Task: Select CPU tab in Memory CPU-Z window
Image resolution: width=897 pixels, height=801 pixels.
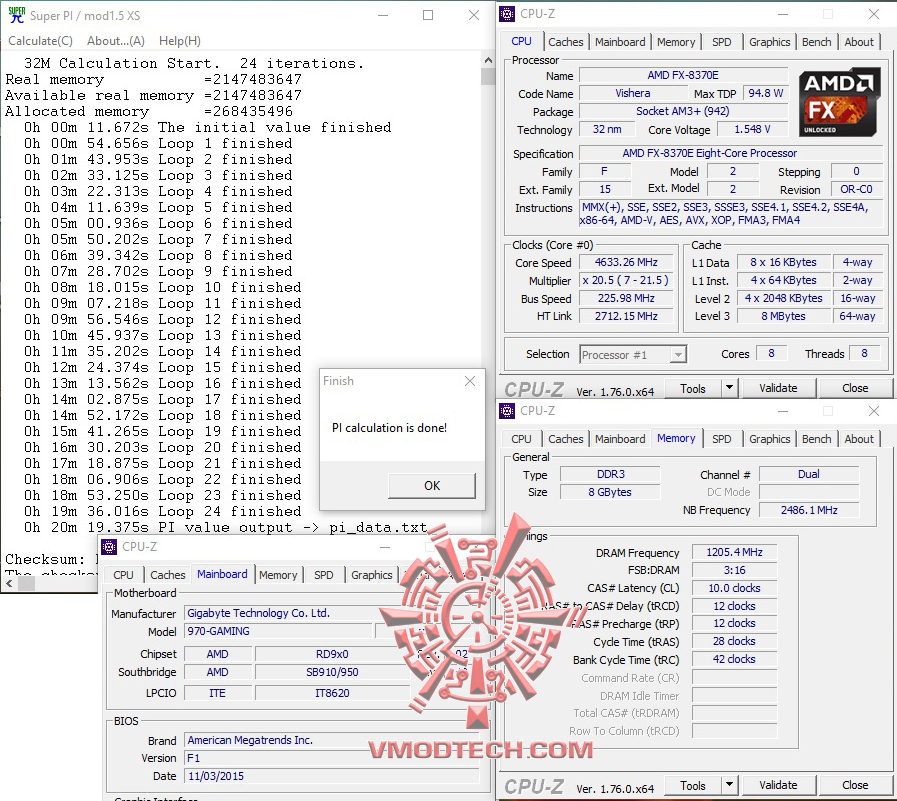Action: pos(521,439)
